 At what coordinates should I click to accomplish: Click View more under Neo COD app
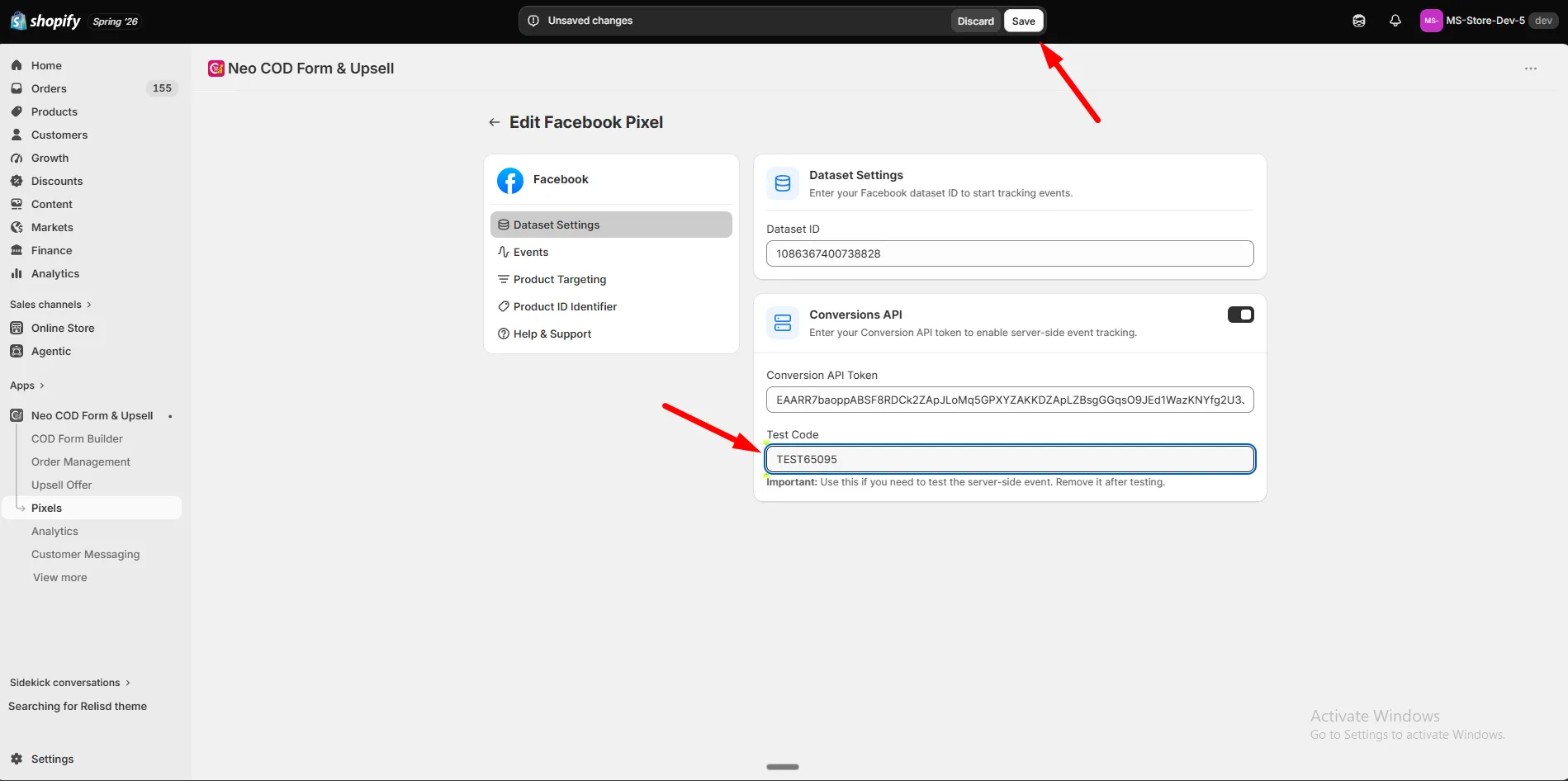[x=60, y=577]
